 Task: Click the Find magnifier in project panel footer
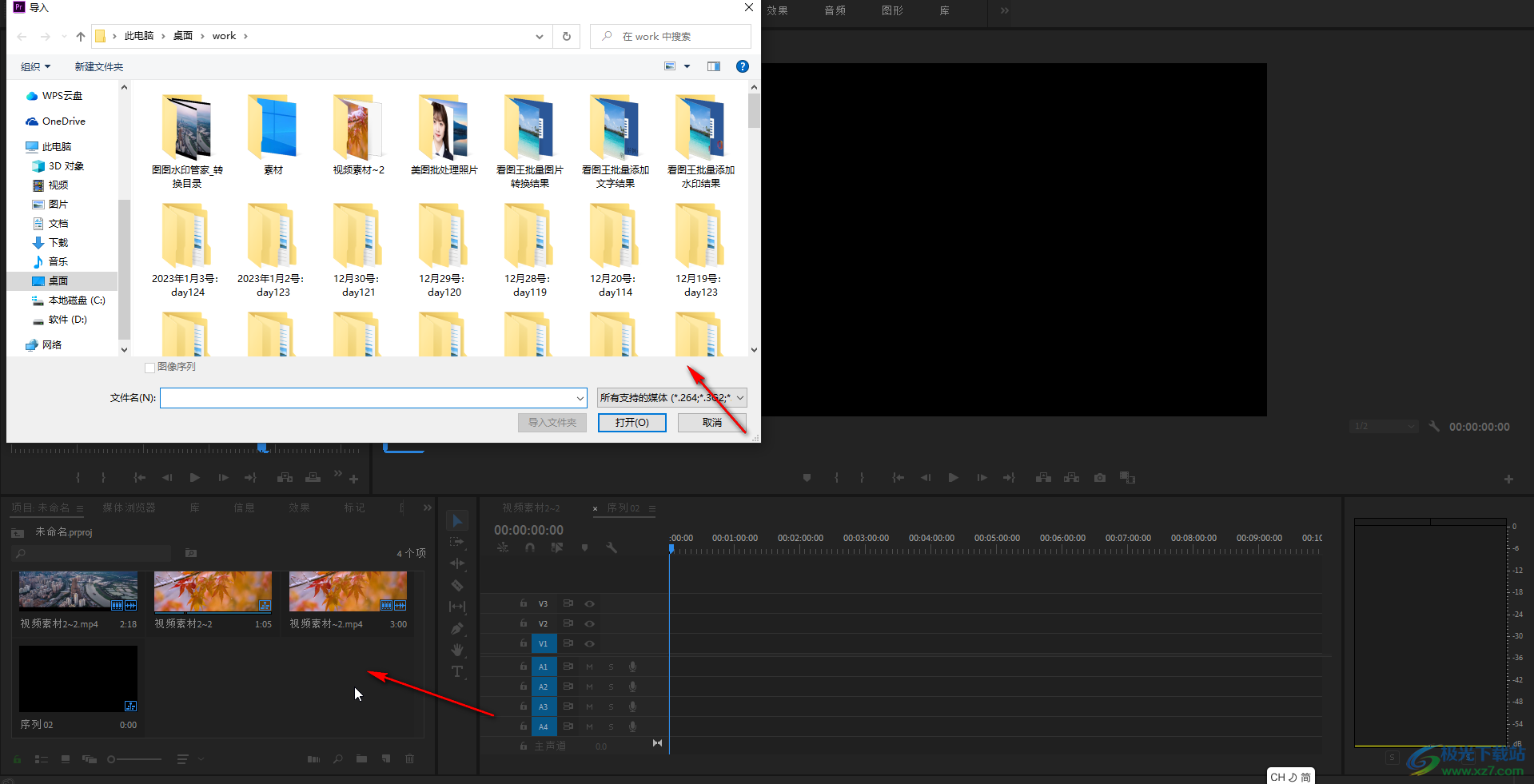pos(338,759)
